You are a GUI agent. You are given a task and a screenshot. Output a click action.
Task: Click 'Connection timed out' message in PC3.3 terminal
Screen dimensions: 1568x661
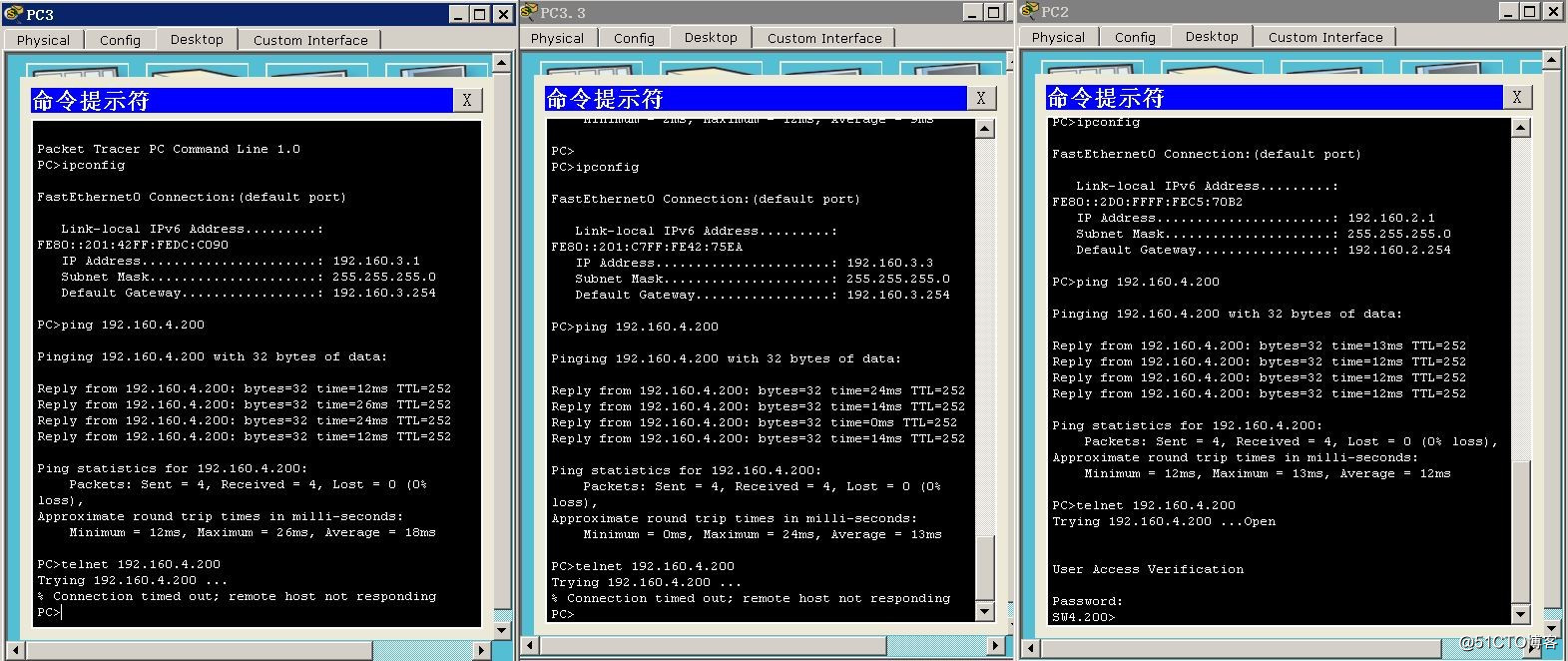[751, 598]
